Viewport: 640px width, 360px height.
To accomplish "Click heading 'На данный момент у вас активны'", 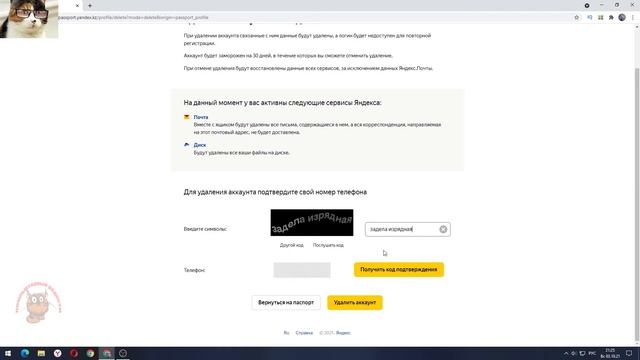I will click(282, 103).
